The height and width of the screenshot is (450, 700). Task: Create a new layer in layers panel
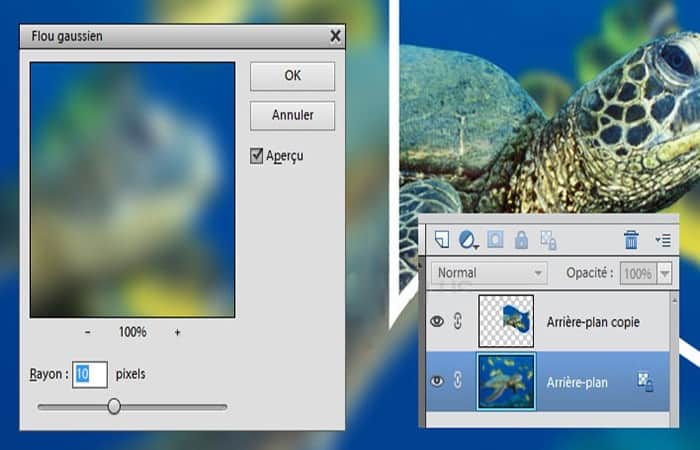[x=442, y=240]
